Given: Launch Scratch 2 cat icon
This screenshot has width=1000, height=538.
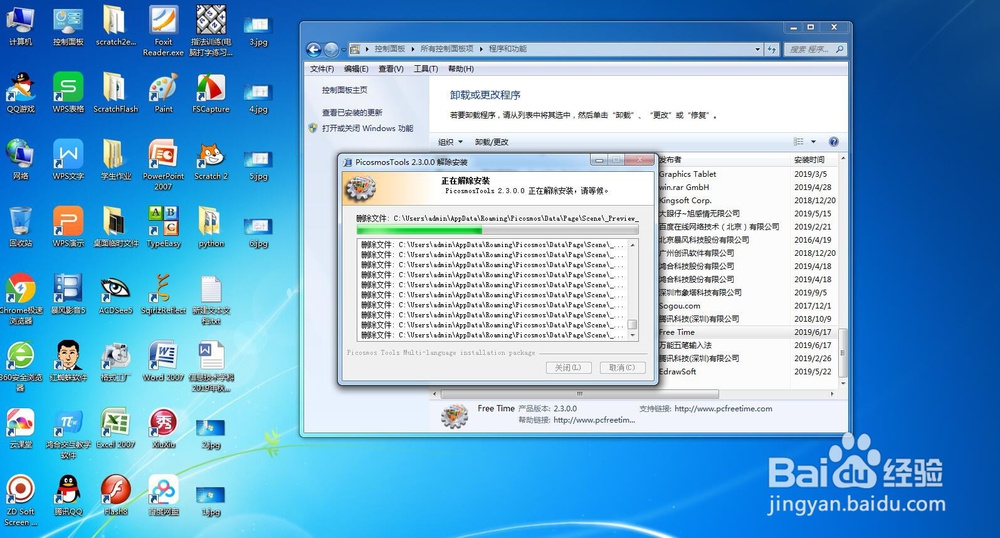Looking at the screenshot, I should point(211,160).
